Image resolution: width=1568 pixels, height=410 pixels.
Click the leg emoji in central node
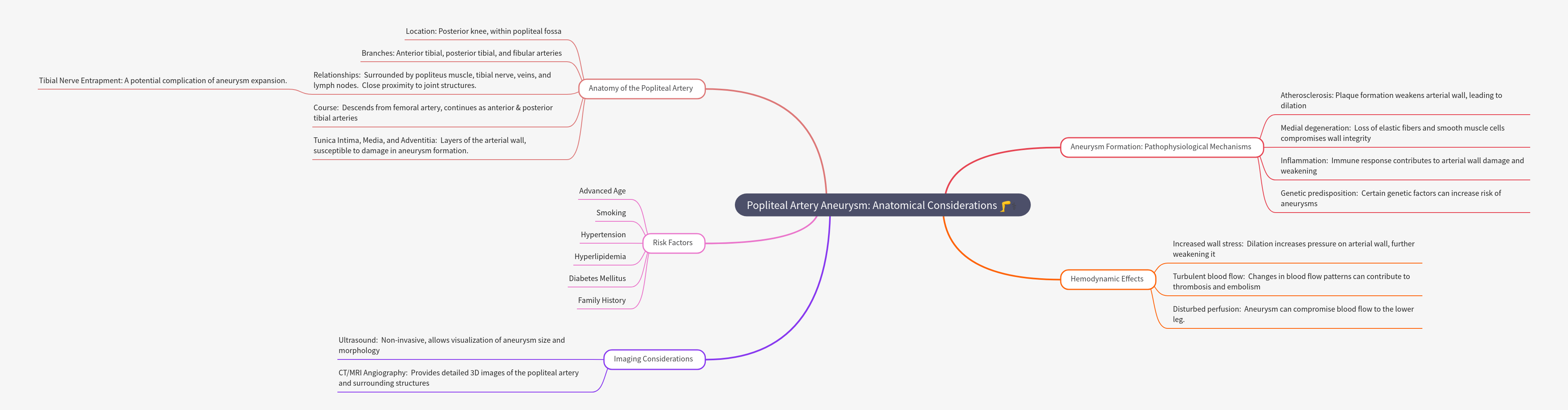1006,206
